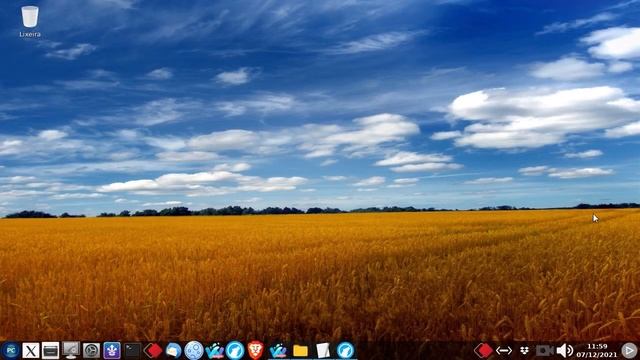This screenshot has width=640, height=360.
Task: Launch the Pale Moon browser icon
Action: tap(194, 350)
